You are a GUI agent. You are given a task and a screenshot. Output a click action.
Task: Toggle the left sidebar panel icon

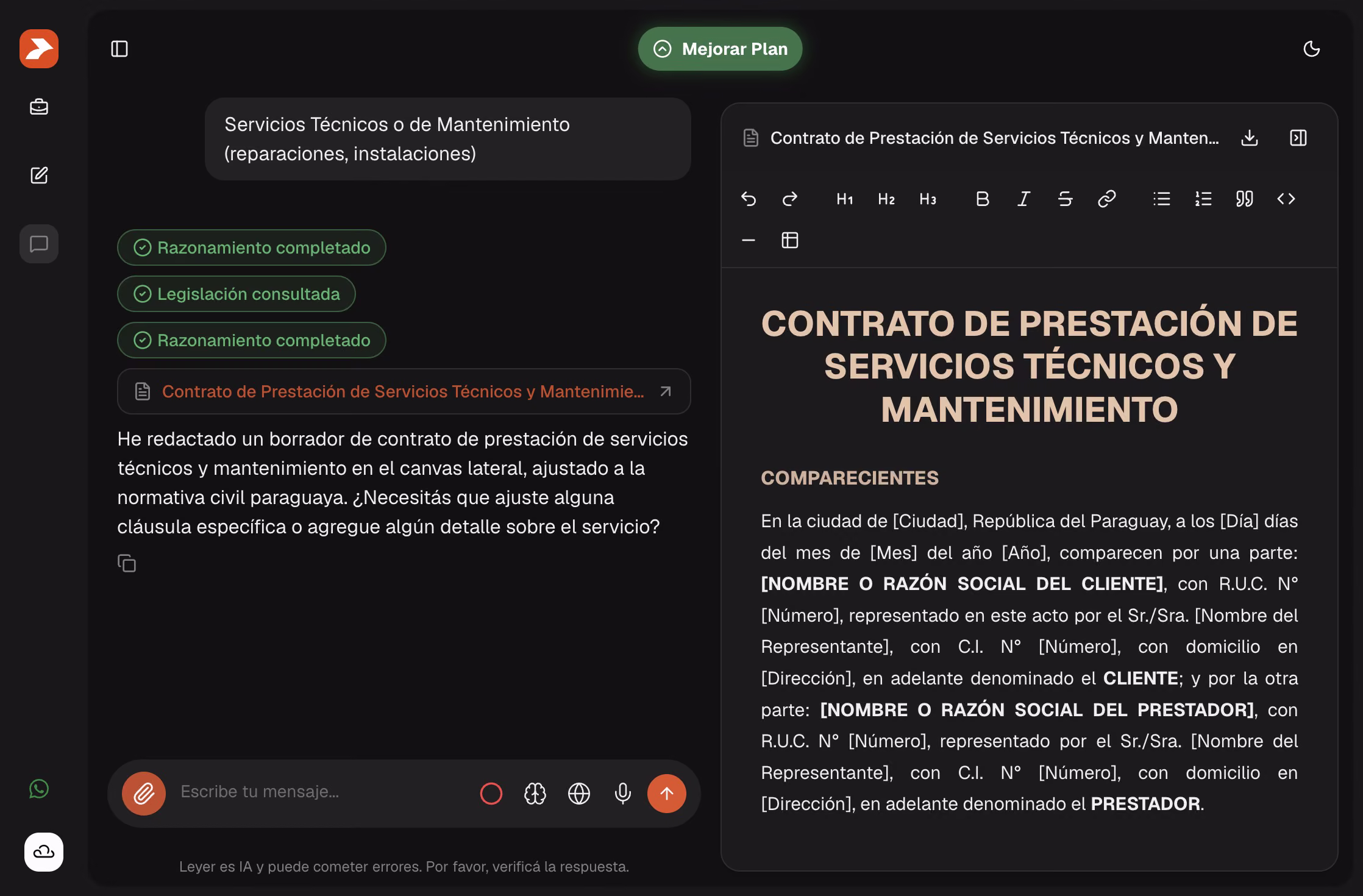pos(119,49)
